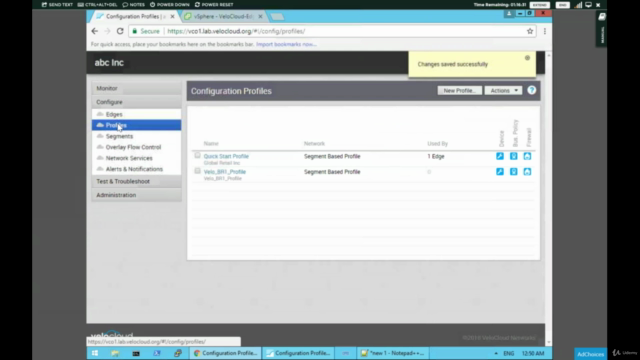Screen dimensions: 640x360
Task: Open Firewall settings for Velo_BR1_Profile
Action: click(527, 172)
